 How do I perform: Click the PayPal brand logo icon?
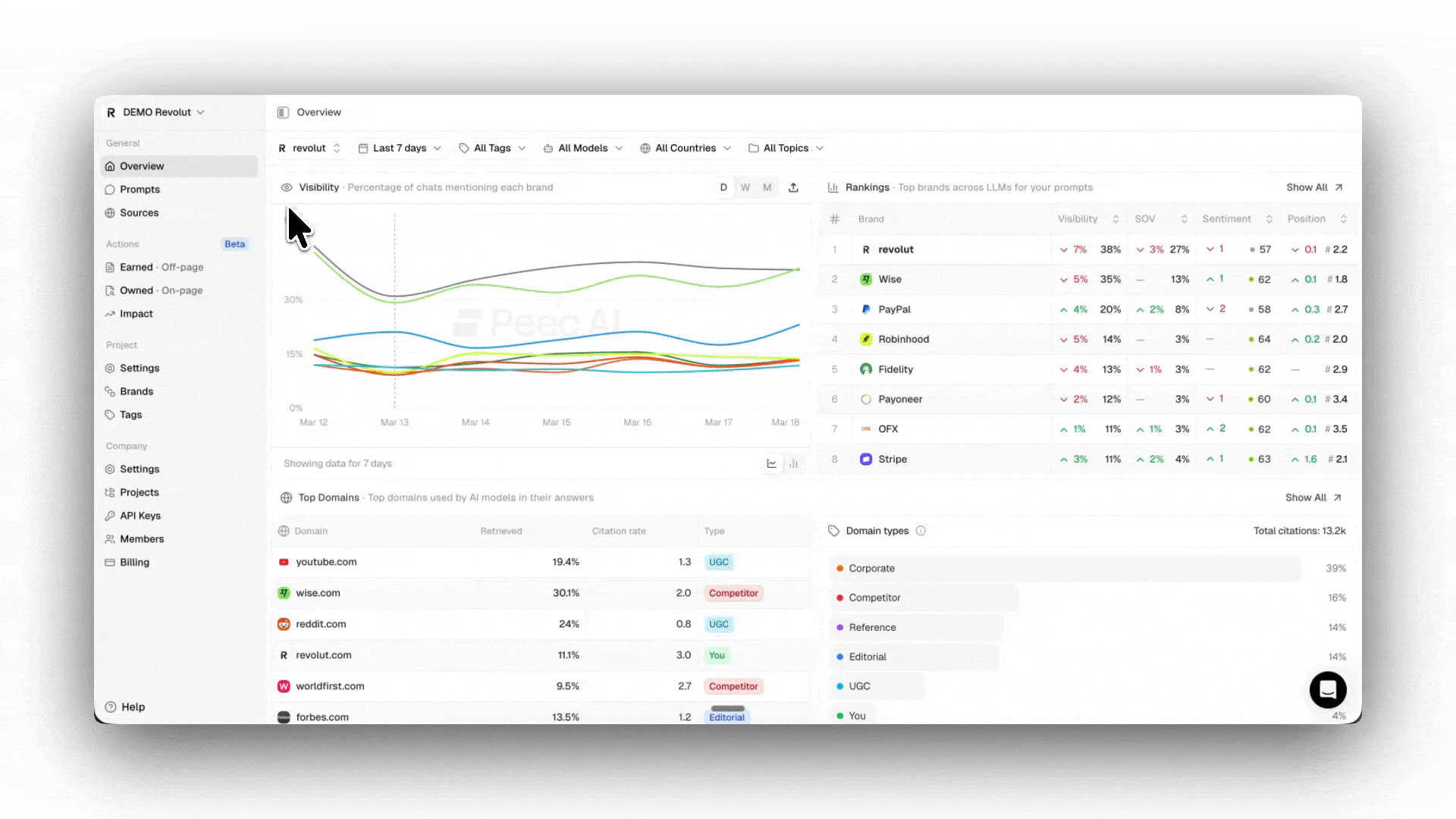[866, 309]
